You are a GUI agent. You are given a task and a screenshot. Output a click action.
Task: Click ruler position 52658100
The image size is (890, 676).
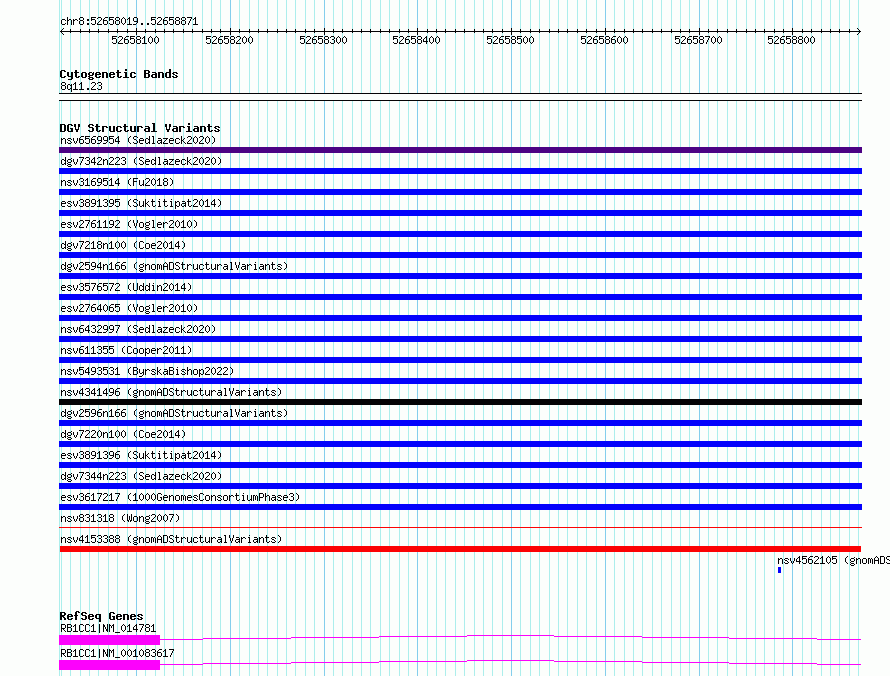click(135, 40)
